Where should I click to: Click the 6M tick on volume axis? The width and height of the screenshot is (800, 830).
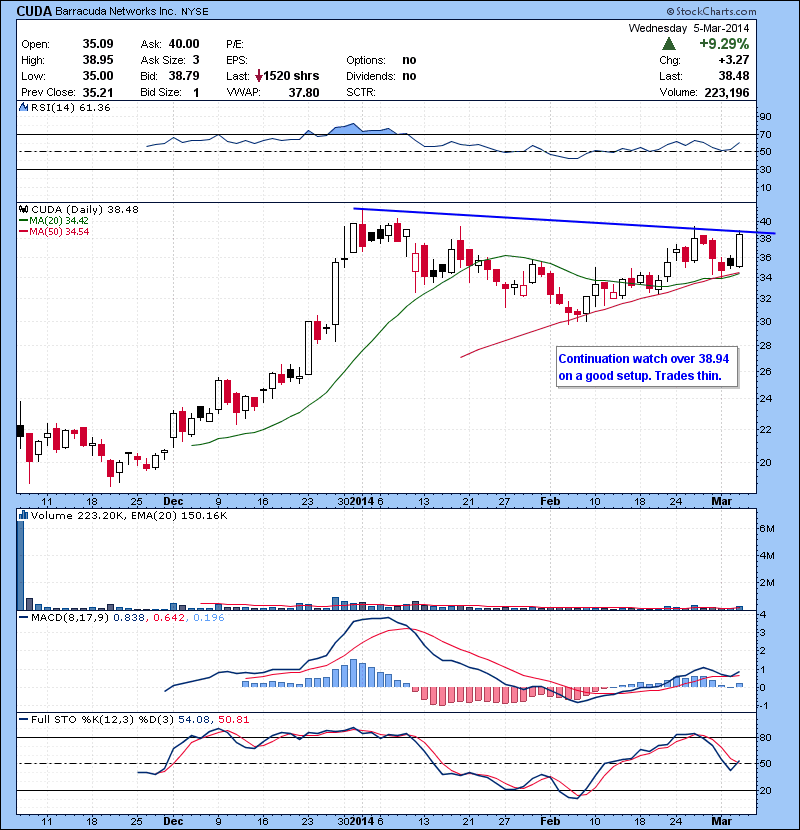pos(767,529)
